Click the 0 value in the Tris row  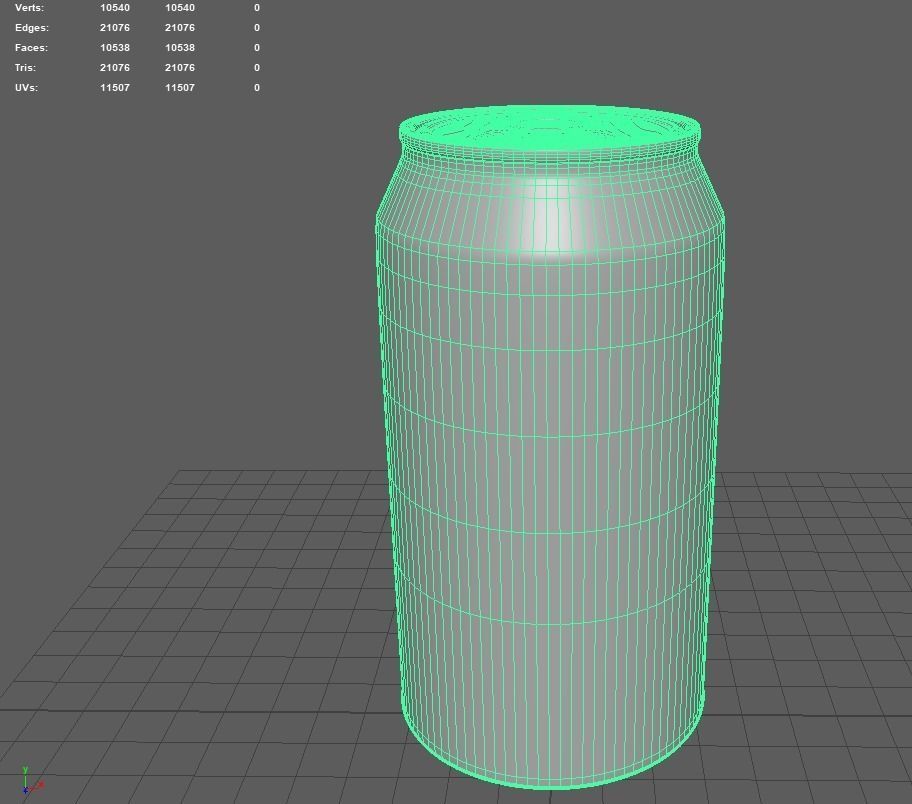[x=256, y=67]
